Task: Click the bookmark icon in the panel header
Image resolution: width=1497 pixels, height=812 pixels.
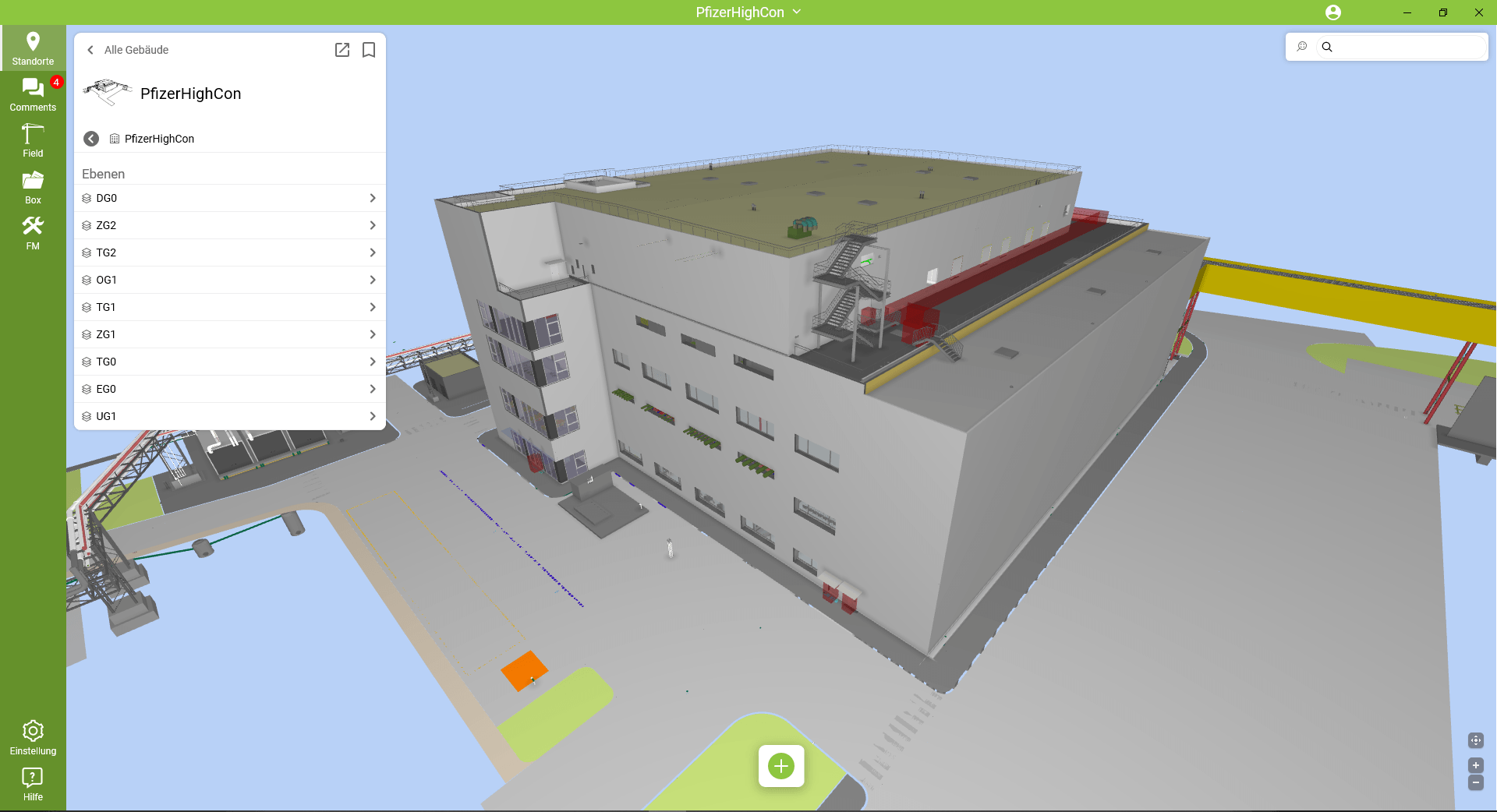Action: [x=369, y=50]
